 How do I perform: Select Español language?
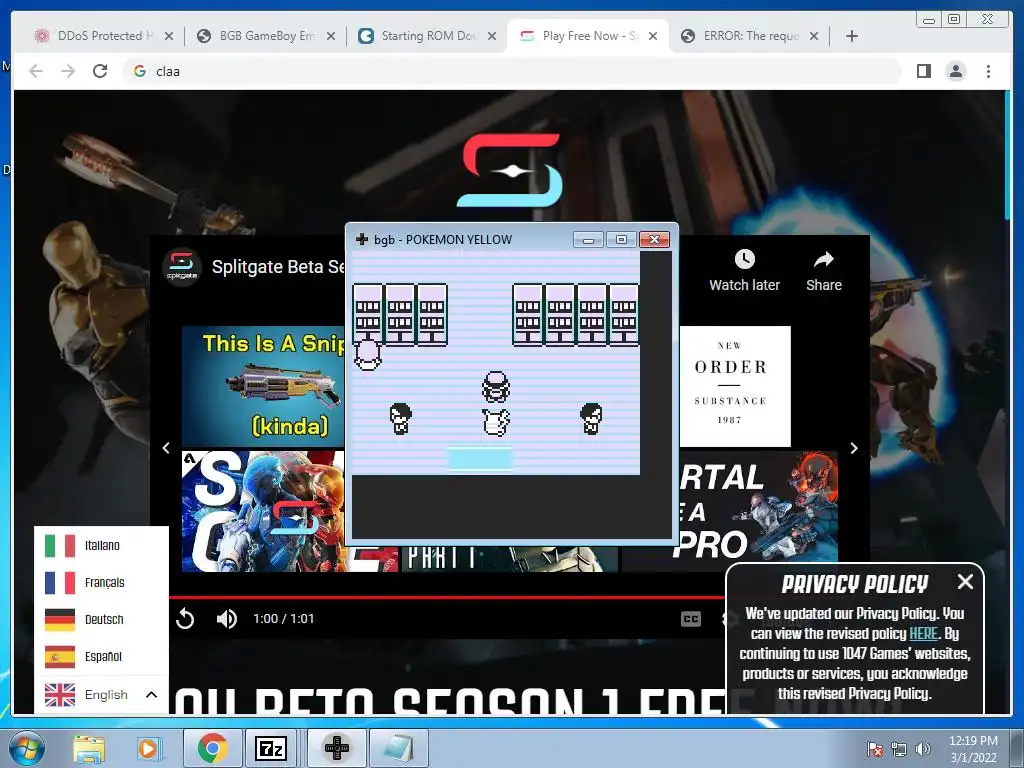point(101,656)
